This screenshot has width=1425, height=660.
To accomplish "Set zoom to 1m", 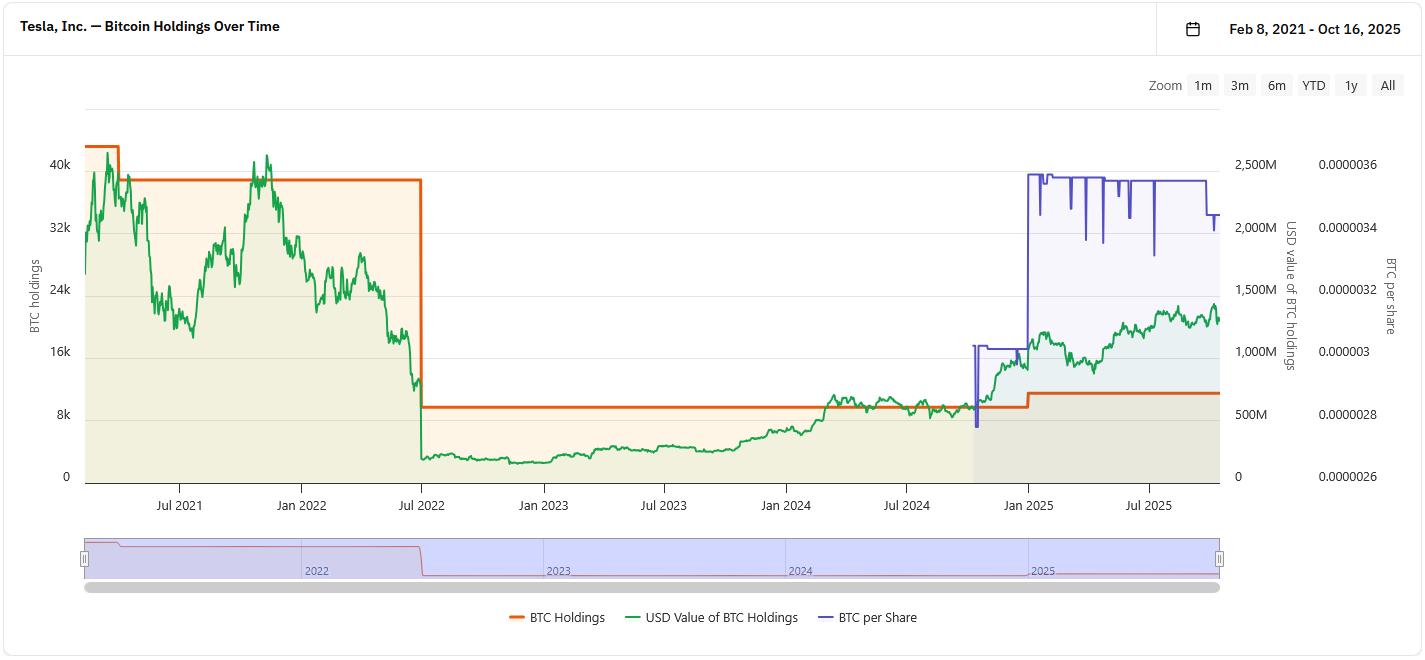I will [1203, 86].
